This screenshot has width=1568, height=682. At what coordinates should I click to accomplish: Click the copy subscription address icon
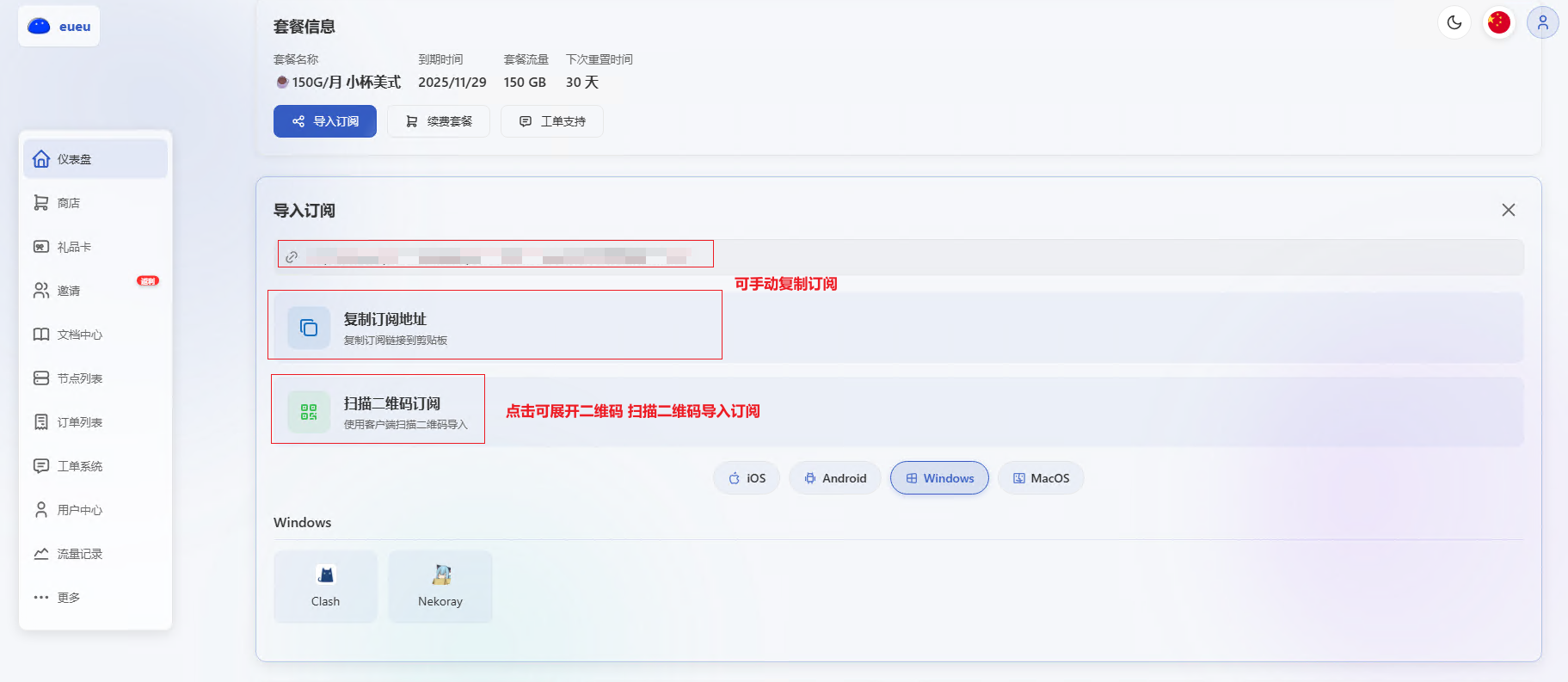tap(309, 328)
